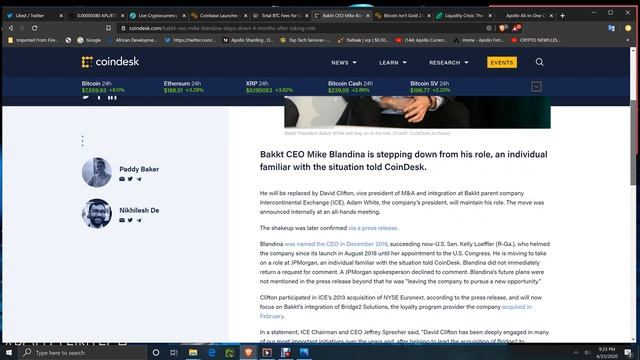Viewport: 640px width, 360px height.
Task: Reload the page in browser toolbar
Action: [x=35, y=28]
